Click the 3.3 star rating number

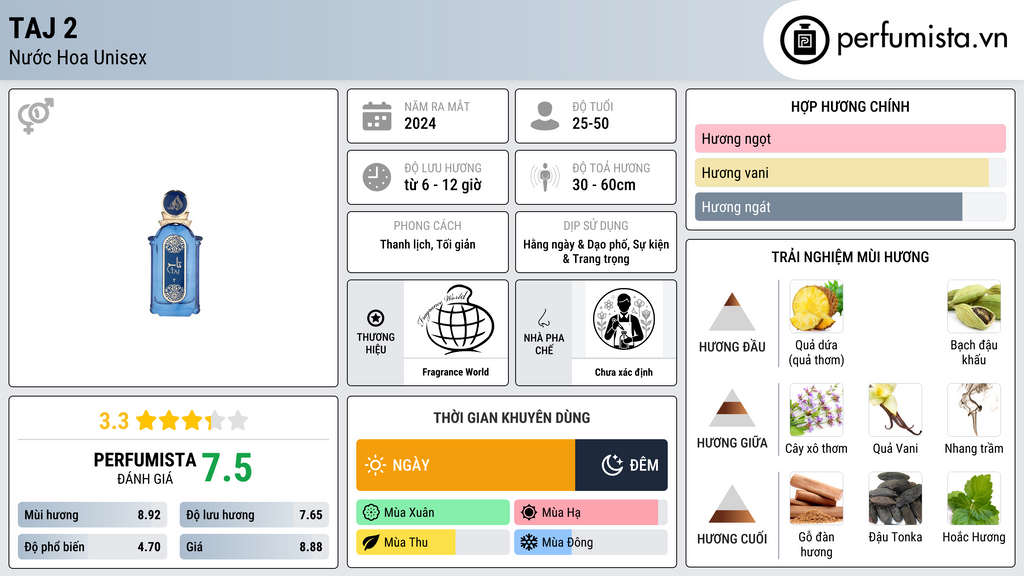tap(114, 421)
